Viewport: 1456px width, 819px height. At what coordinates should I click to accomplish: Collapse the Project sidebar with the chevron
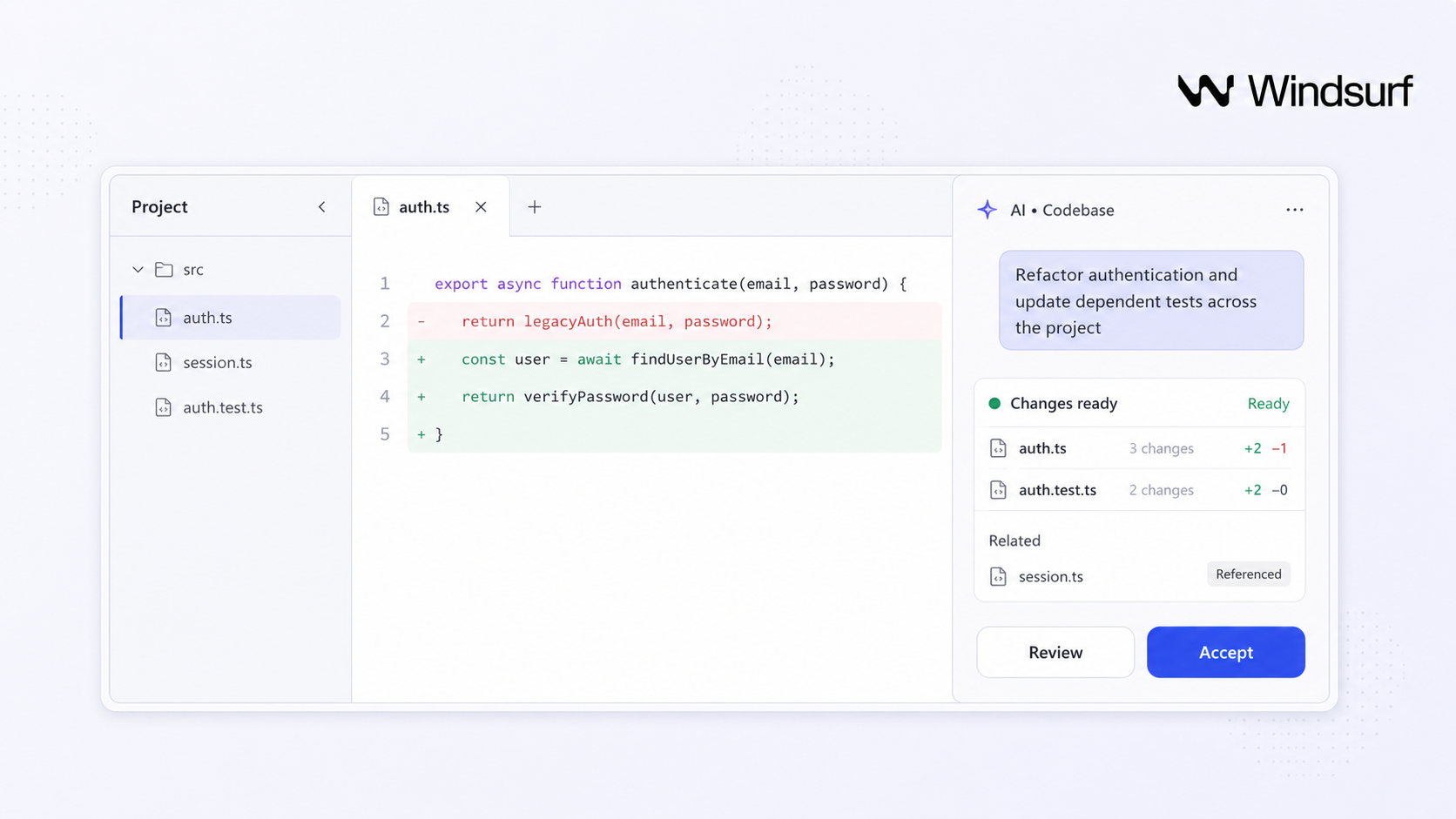click(321, 207)
